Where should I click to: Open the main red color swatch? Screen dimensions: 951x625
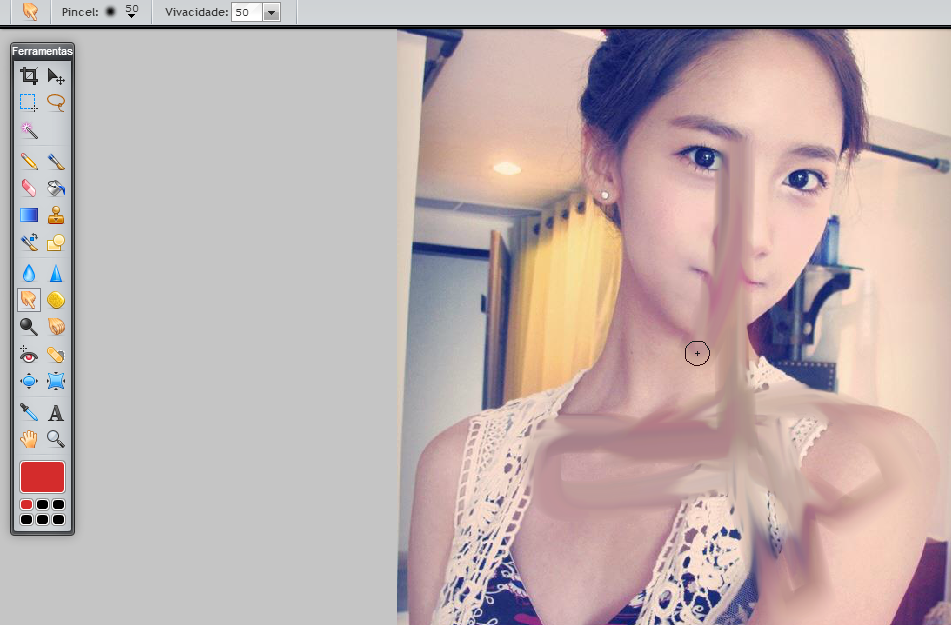tap(41, 477)
